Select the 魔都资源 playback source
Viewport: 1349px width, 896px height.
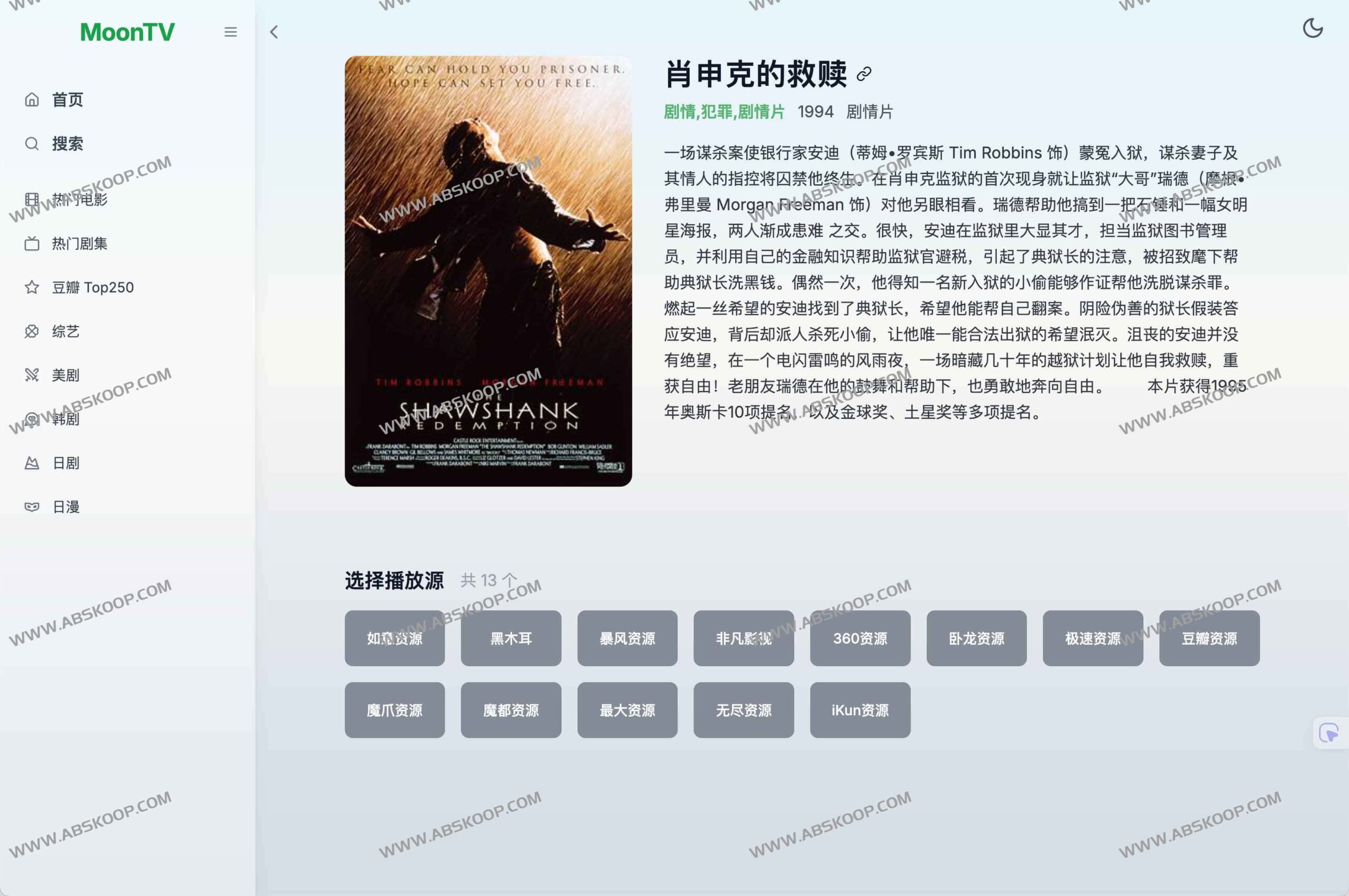tap(511, 710)
